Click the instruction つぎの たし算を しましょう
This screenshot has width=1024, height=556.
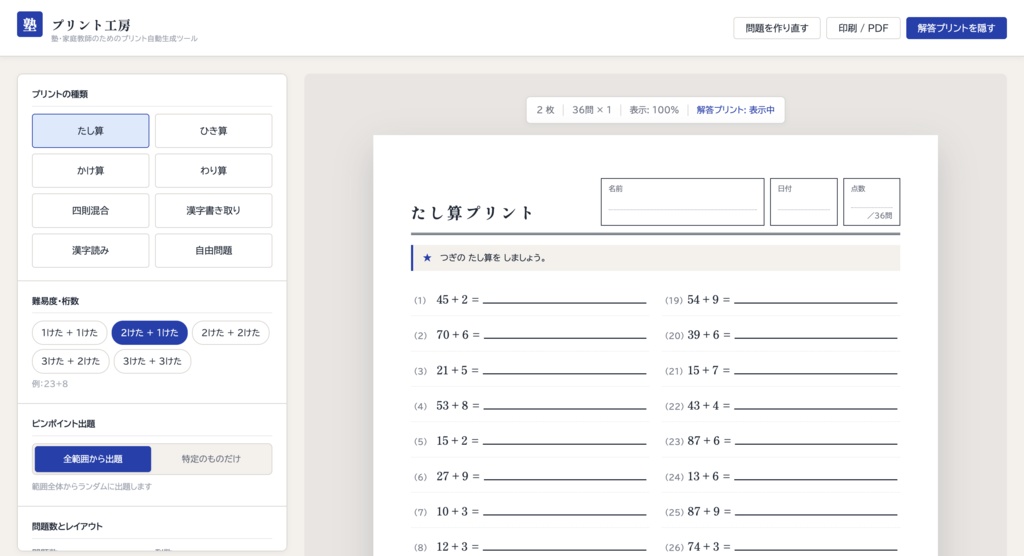(493, 257)
